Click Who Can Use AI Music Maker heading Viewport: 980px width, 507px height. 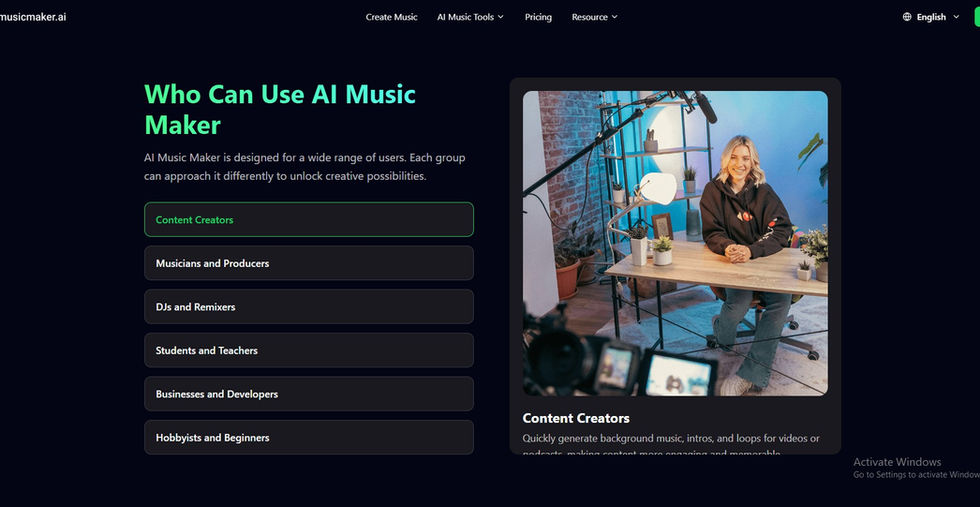tap(280, 109)
